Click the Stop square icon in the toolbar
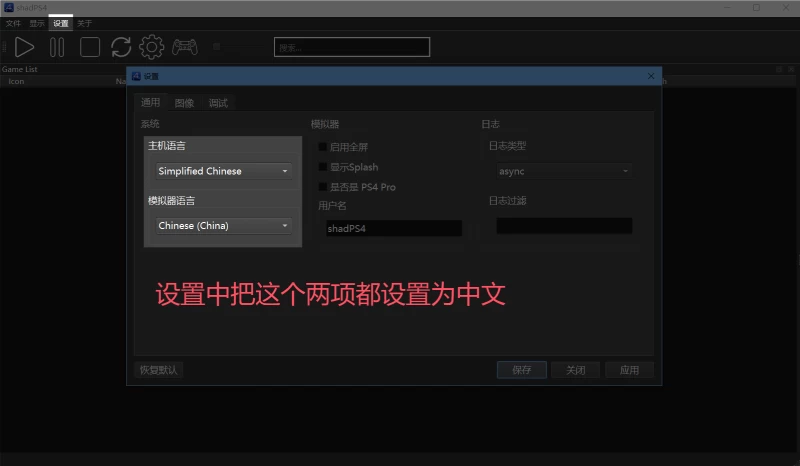This screenshot has height=466, width=800. click(x=90, y=47)
